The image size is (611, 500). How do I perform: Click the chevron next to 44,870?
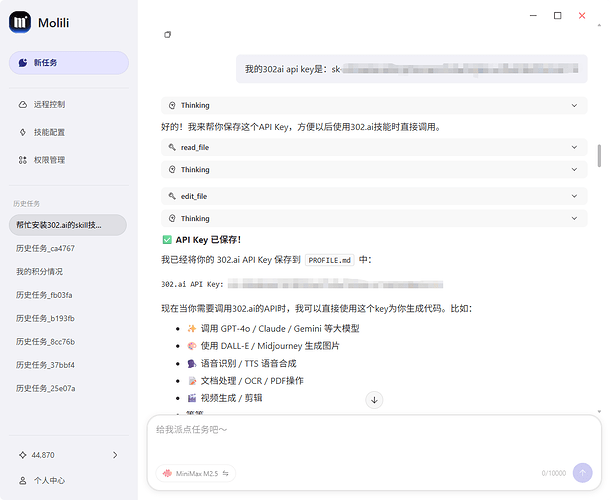[x=115, y=455]
